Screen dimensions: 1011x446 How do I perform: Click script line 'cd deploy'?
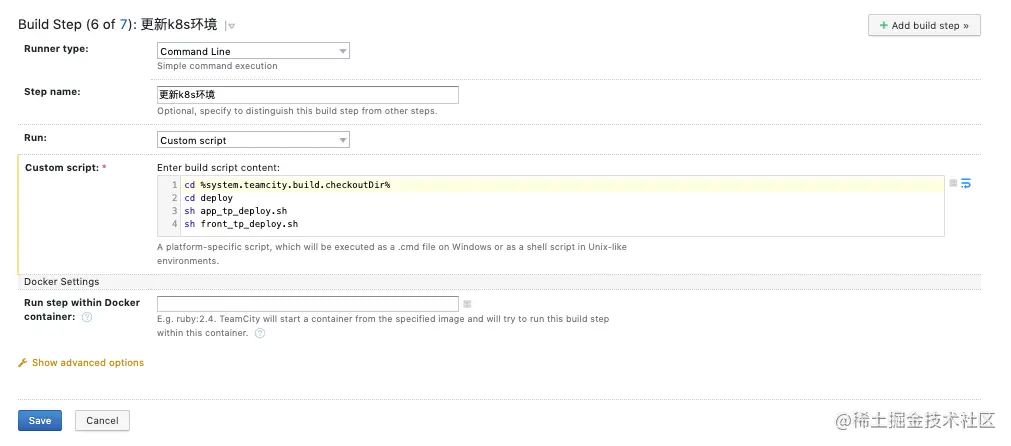tap(208, 198)
